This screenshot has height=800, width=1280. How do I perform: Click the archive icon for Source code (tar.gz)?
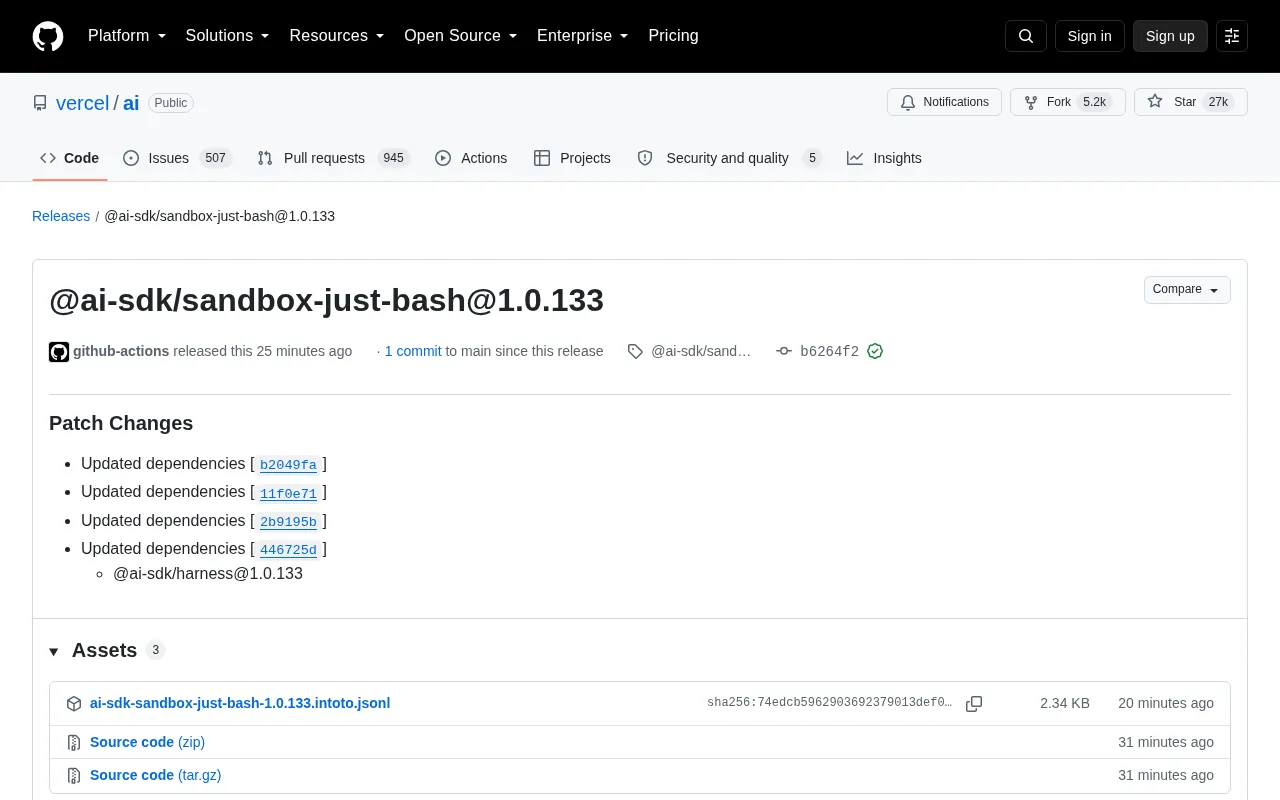coord(74,775)
